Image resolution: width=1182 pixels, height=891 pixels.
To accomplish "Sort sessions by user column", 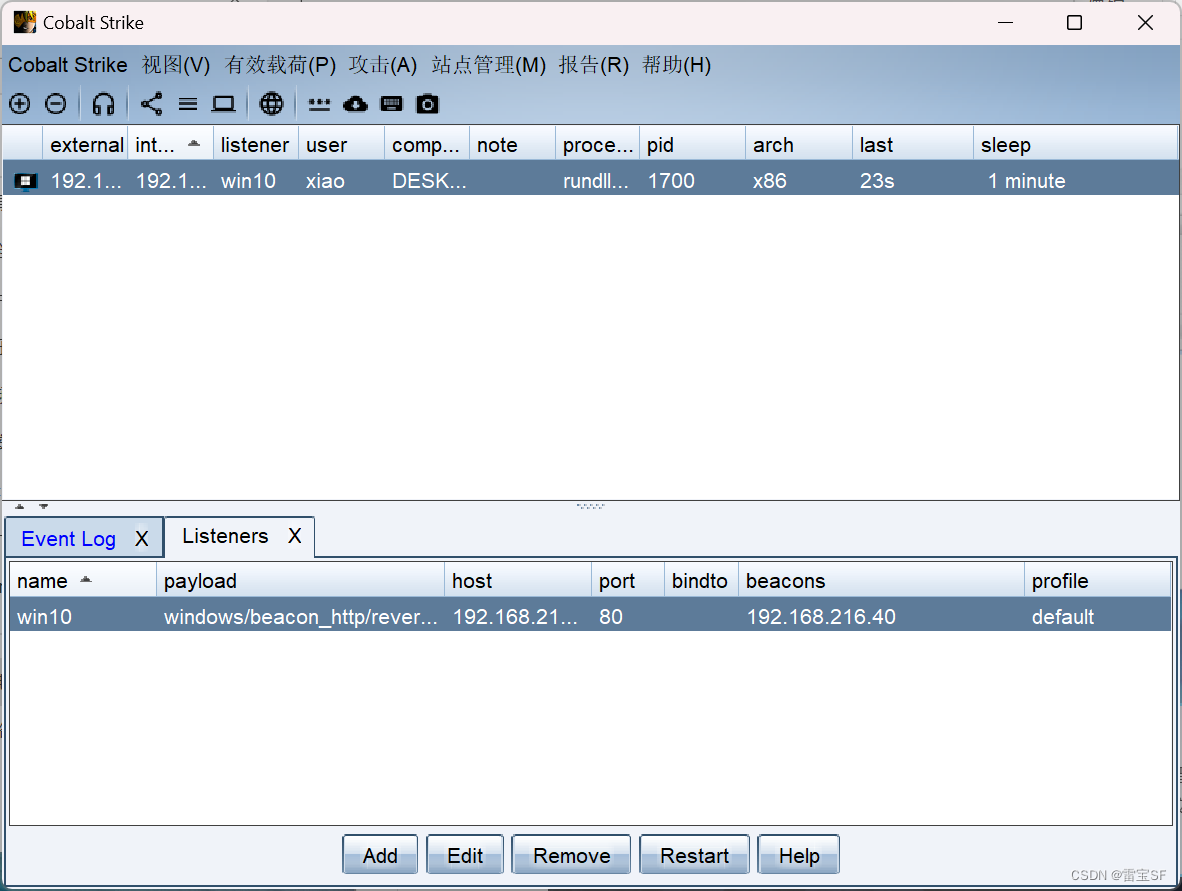I will pos(341,144).
